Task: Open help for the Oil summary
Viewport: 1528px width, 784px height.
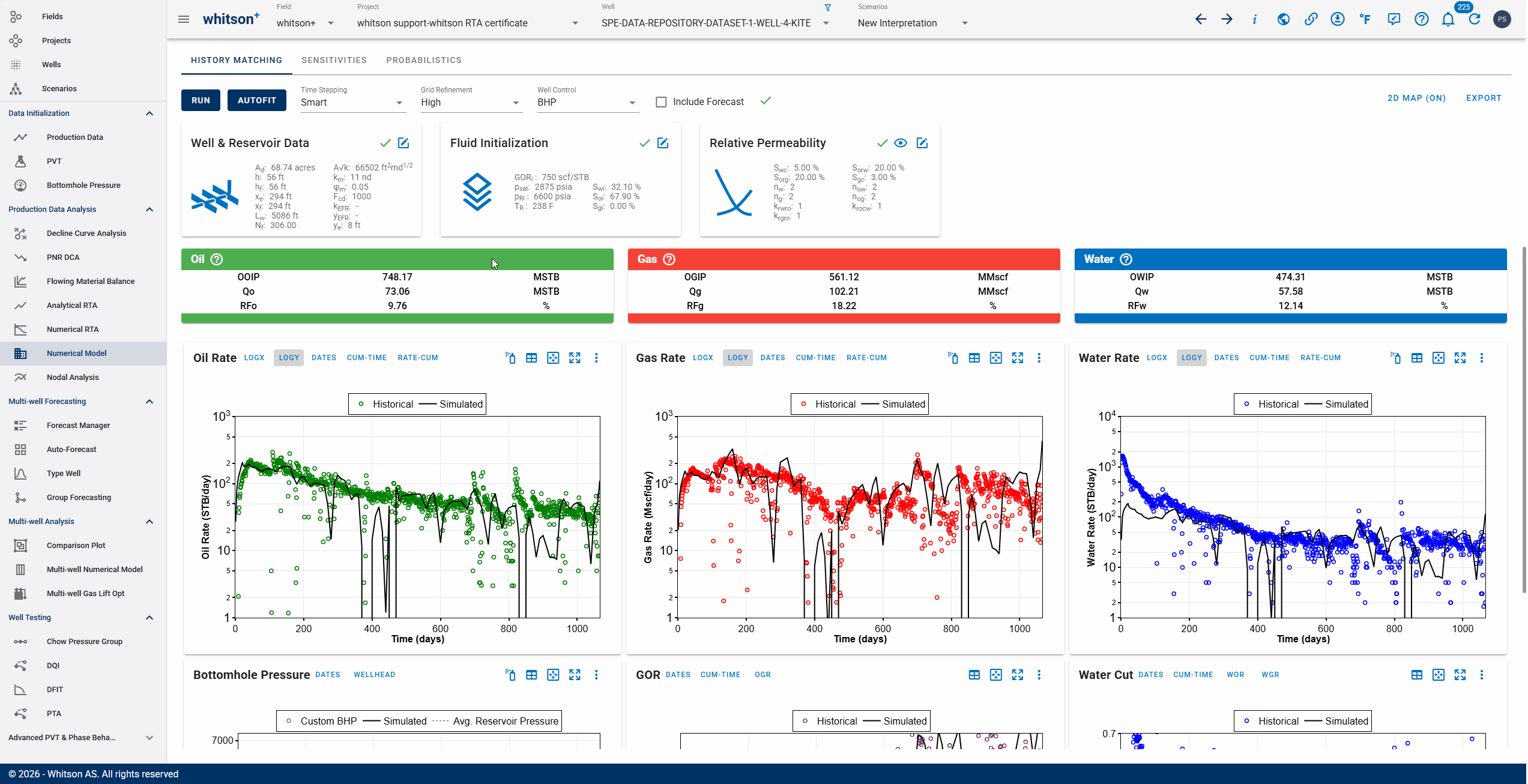Action: pos(217,259)
